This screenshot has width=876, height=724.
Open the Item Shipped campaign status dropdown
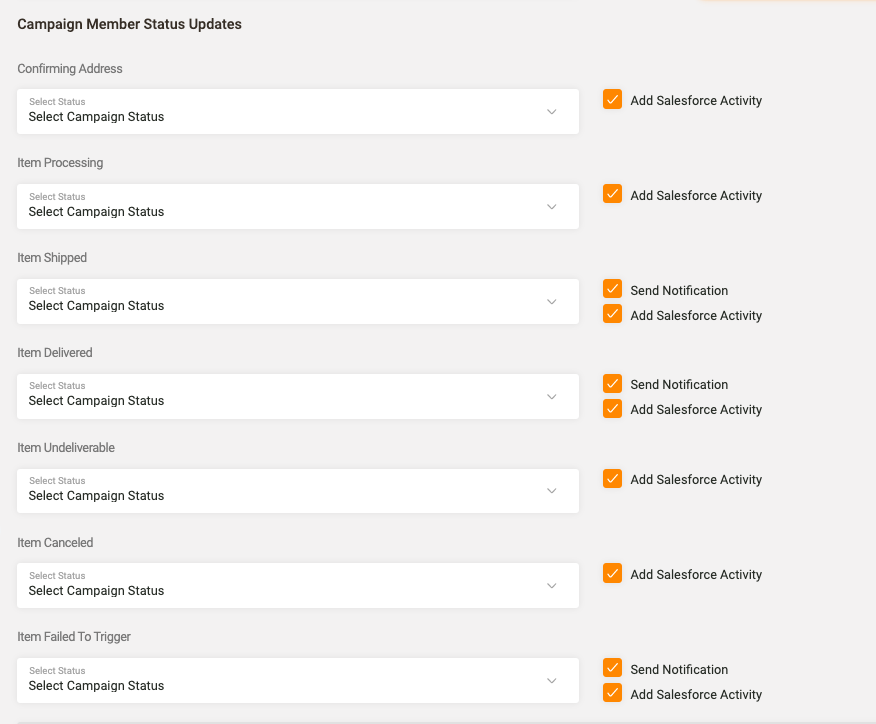pyautogui.click(x=297, y=301)
